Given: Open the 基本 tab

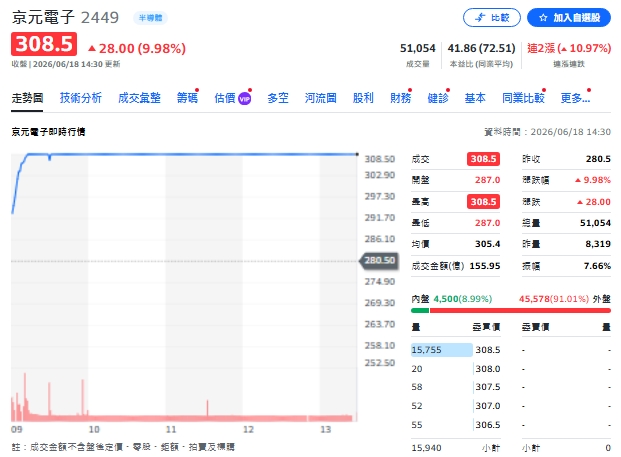Looking at the screenshot, I should (x=475, y=98).
